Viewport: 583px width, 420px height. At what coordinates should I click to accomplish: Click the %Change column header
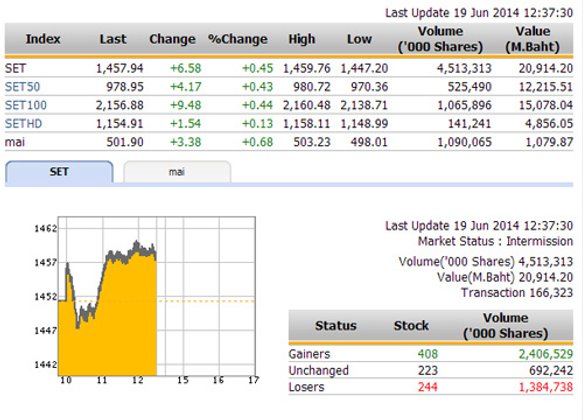[x=238, y=39]
